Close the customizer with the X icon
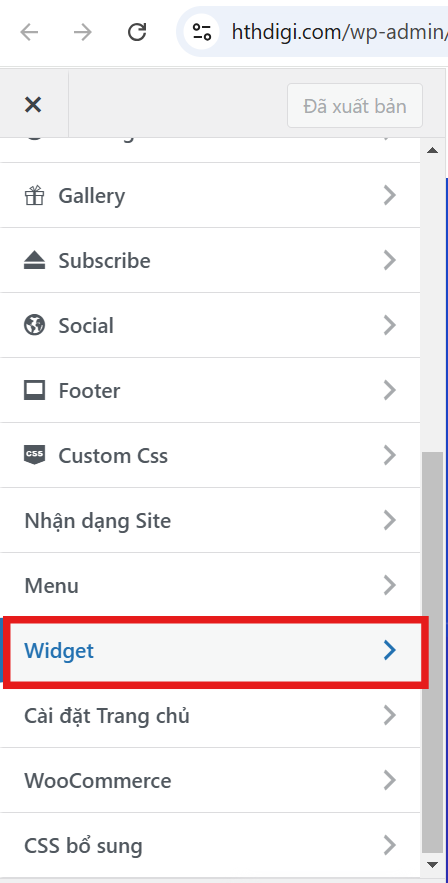This screenshot has height=883, width=448. (x=33, y=105)
